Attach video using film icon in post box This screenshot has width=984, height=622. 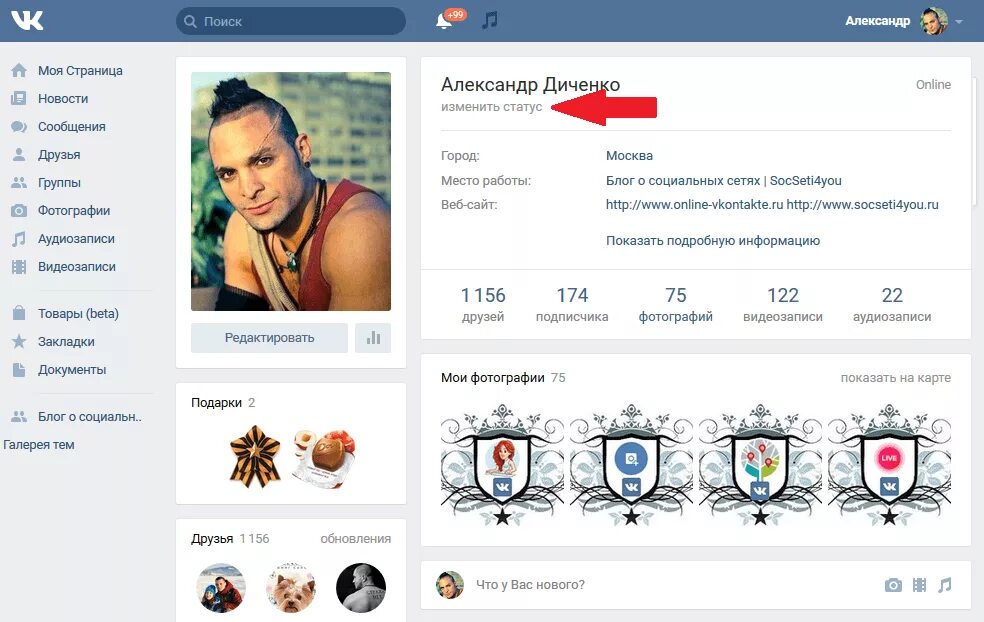[x=919, y=585]
